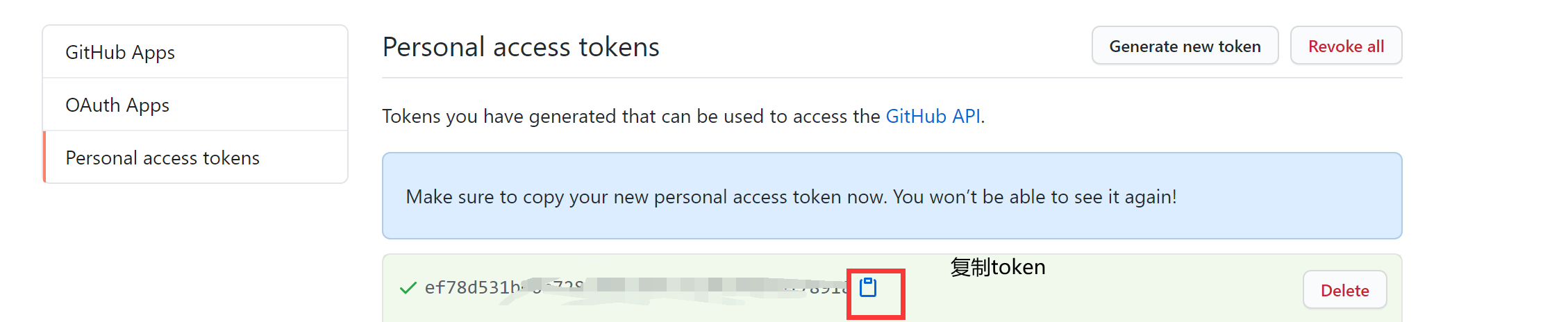This screenshot has width=1568, height=322.
Task: Copy the token with the clipboard icon
Action: click(x=868, y=287)
